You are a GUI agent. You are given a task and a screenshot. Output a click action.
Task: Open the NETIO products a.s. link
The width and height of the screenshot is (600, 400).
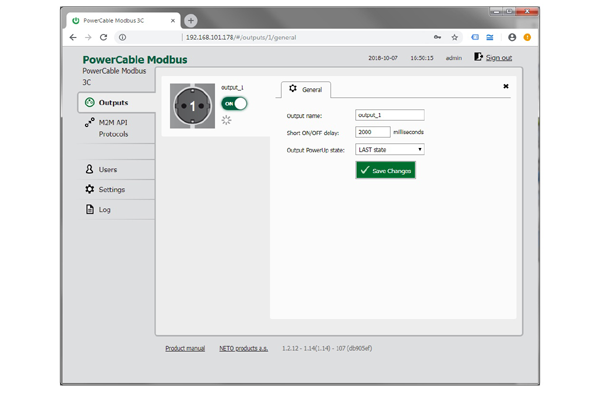(x=244, y=348)
